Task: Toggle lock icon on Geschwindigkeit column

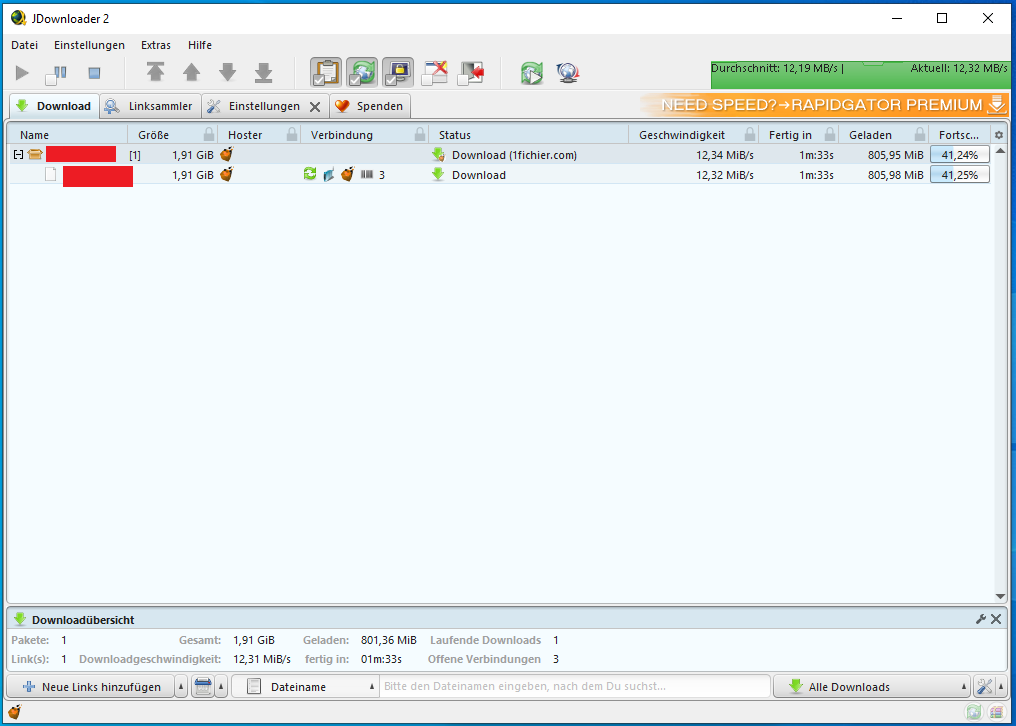Action: click(750, 134)
